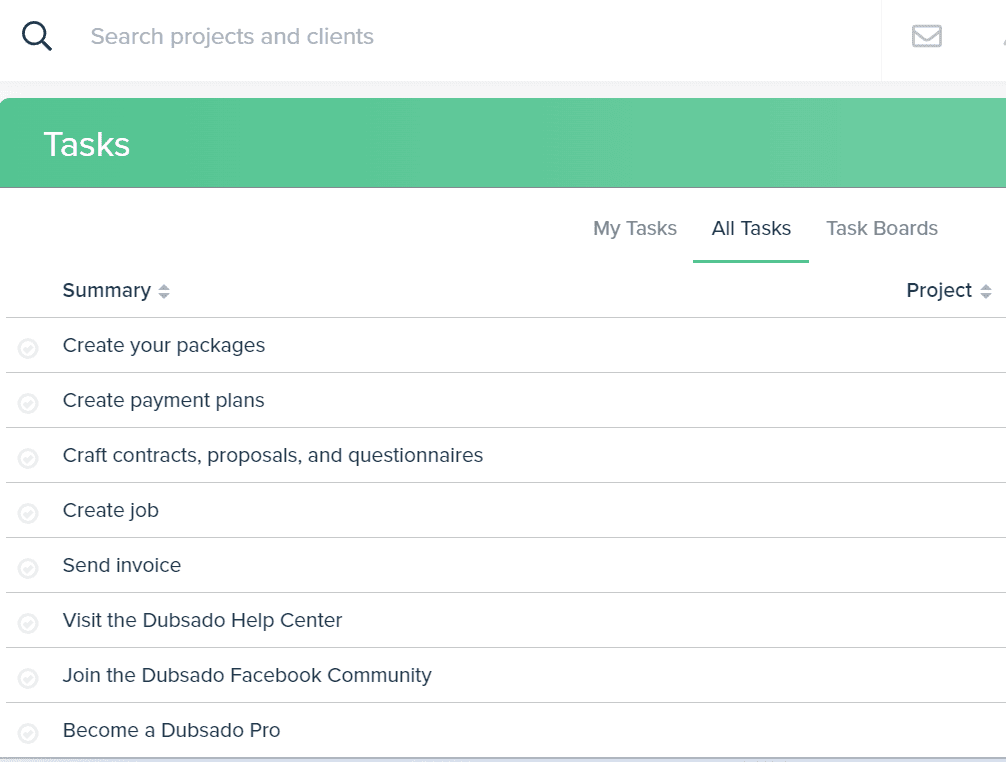Complete the 'Create job' task circle
1006x762 pixels.
click(29, 510)
